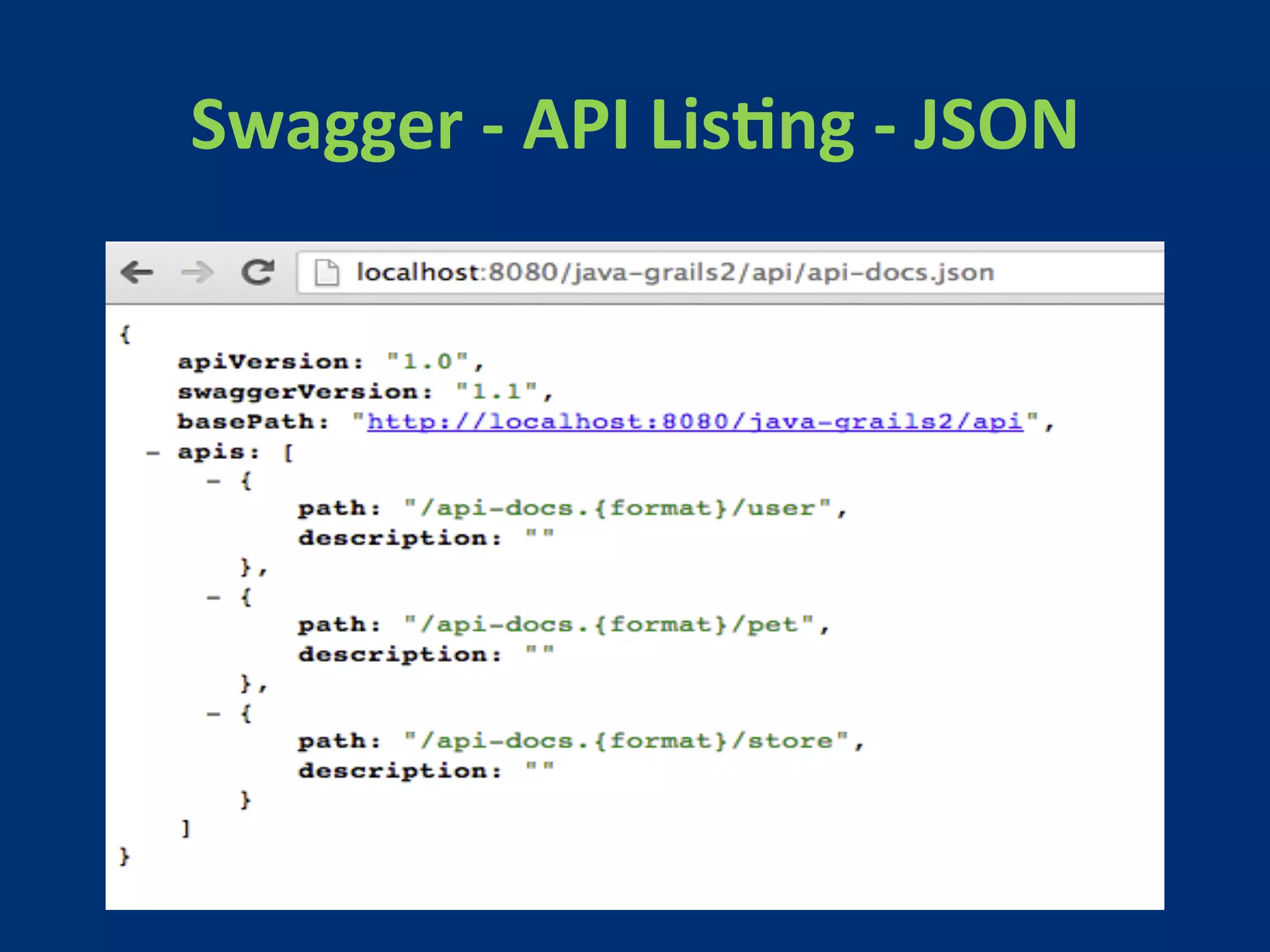
Task: Collapse the apis array
Action: coord(153,454)
